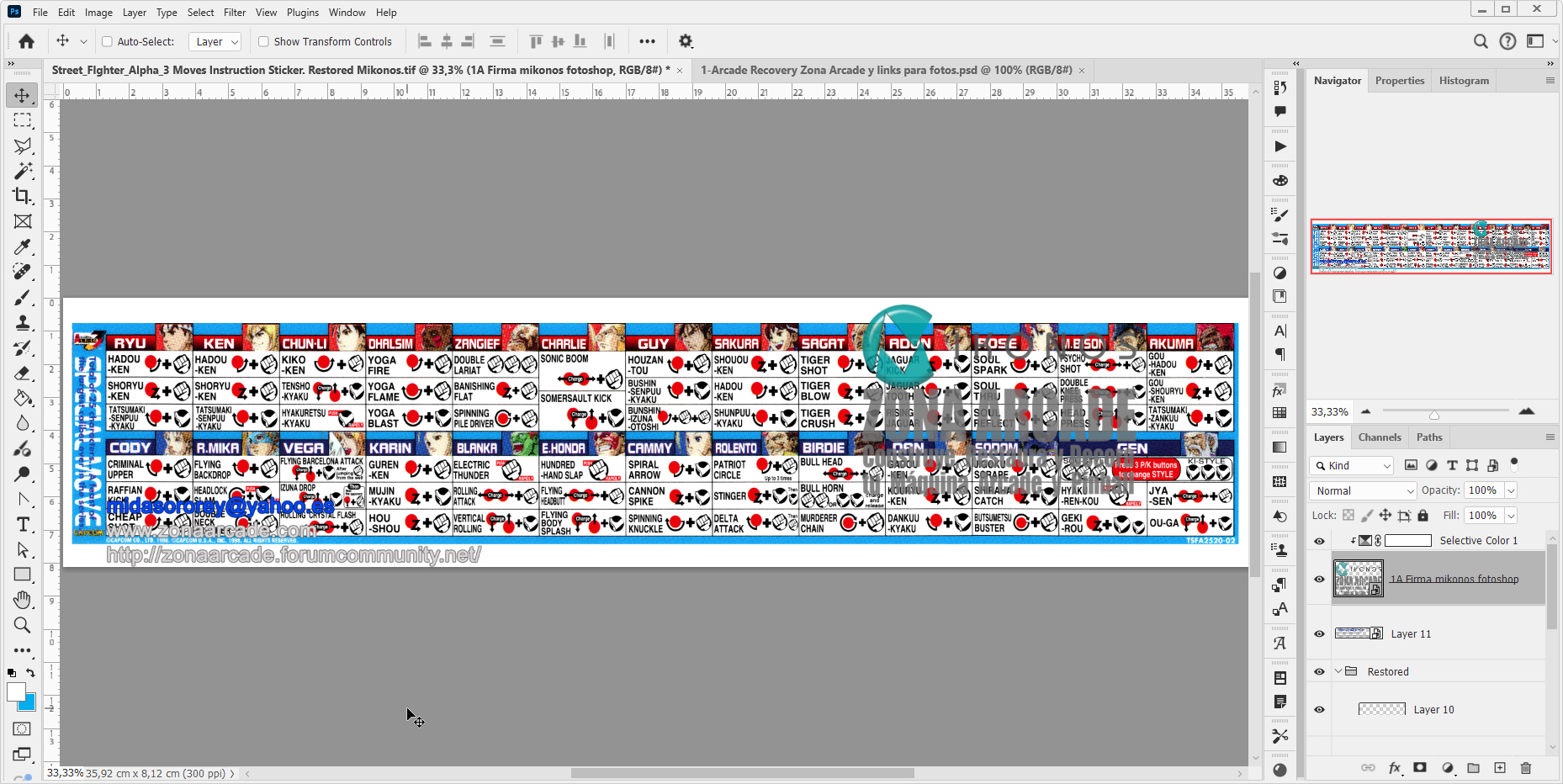
Task: Click the foreground color swatch
Action: [16, 691]
